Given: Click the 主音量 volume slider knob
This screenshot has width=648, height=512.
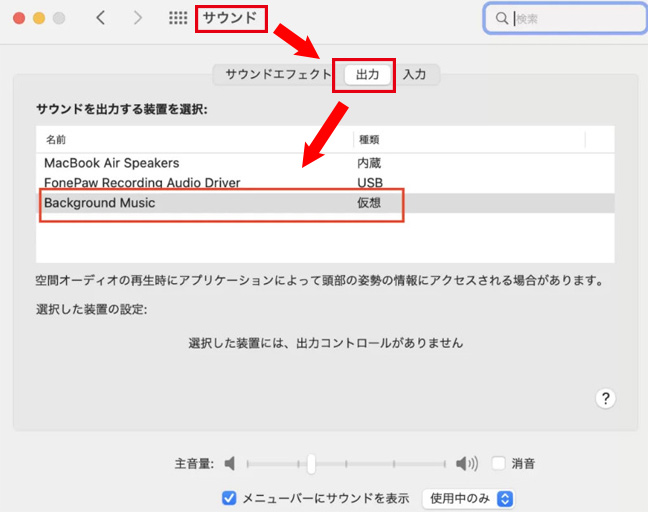Looking at the screenshot, I should tap(311, 464).
